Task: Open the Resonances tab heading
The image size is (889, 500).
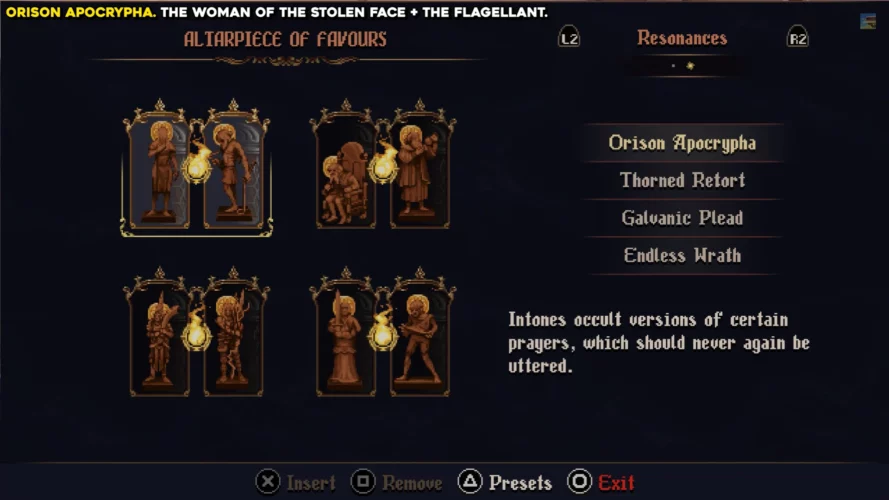Action: pos(682,38)
